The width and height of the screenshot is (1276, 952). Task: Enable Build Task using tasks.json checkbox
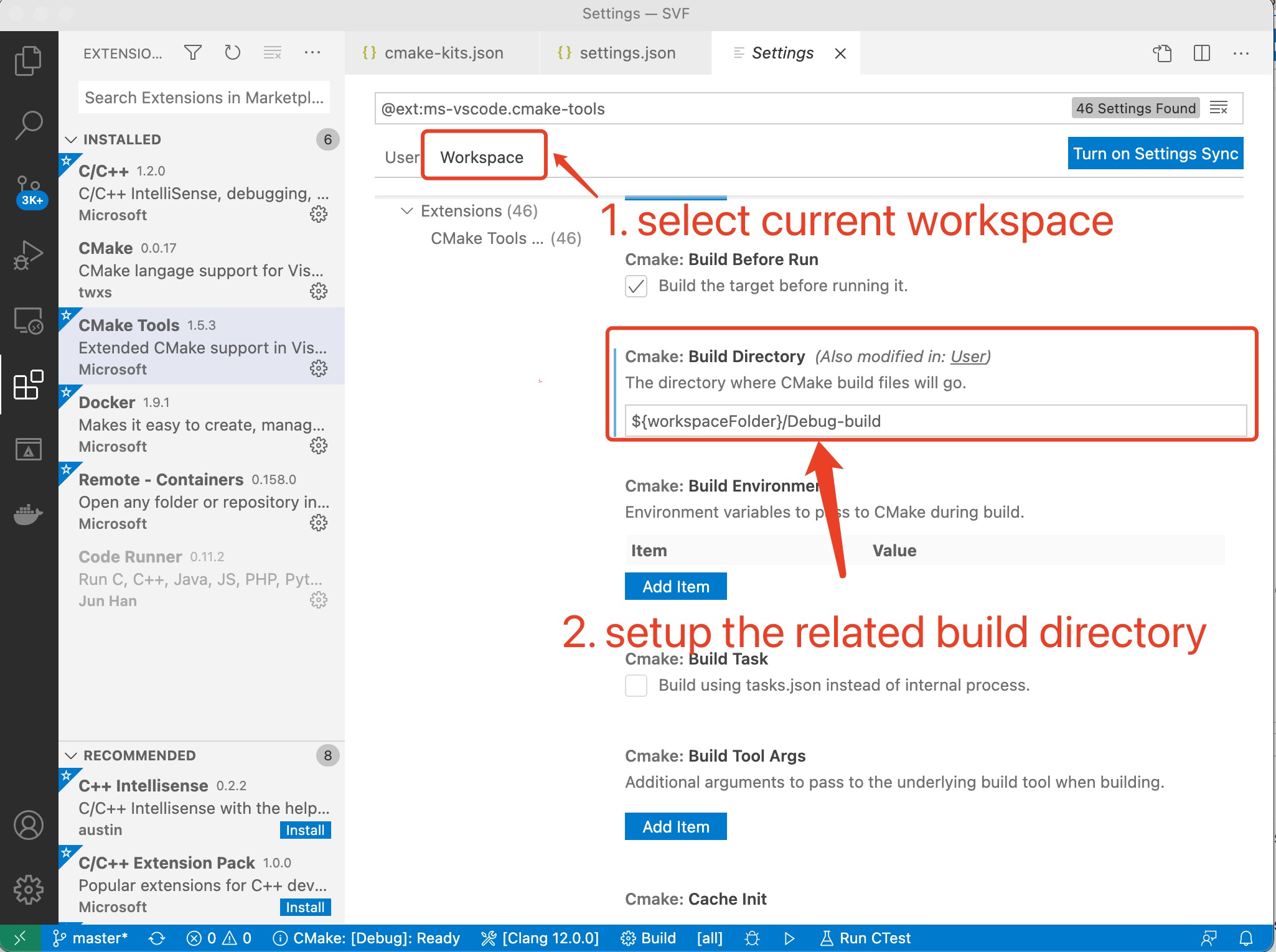[x=636, y=686]
